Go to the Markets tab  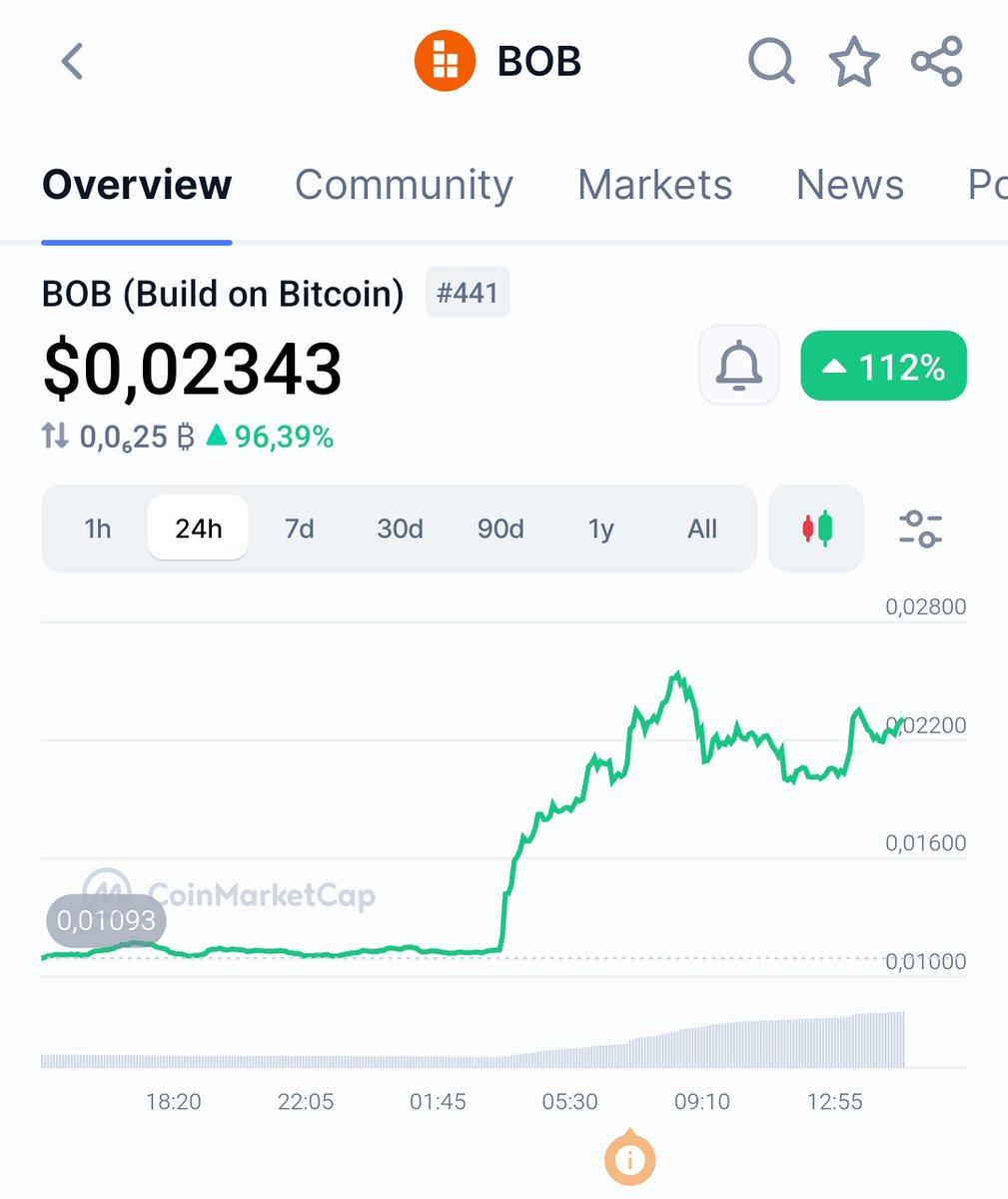[x=654, y=185]
